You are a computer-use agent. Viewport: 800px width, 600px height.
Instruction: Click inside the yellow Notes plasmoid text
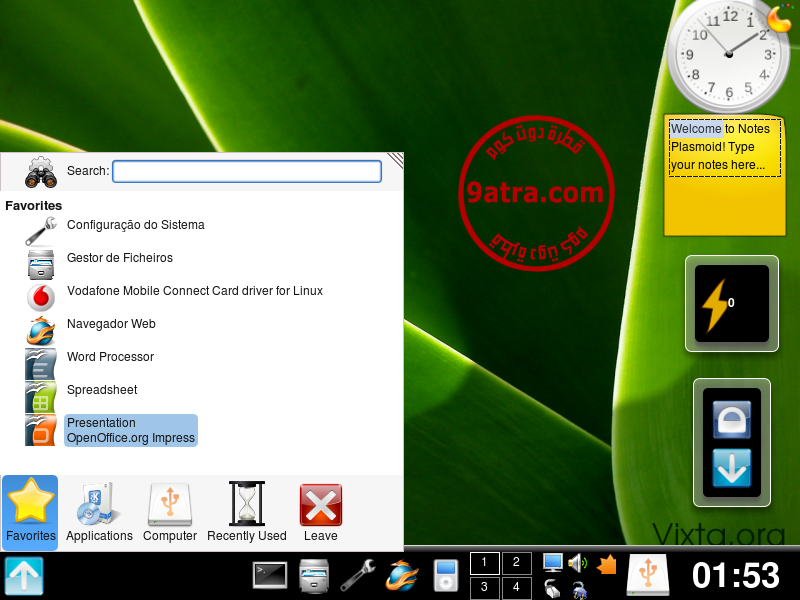click(724, 147)
